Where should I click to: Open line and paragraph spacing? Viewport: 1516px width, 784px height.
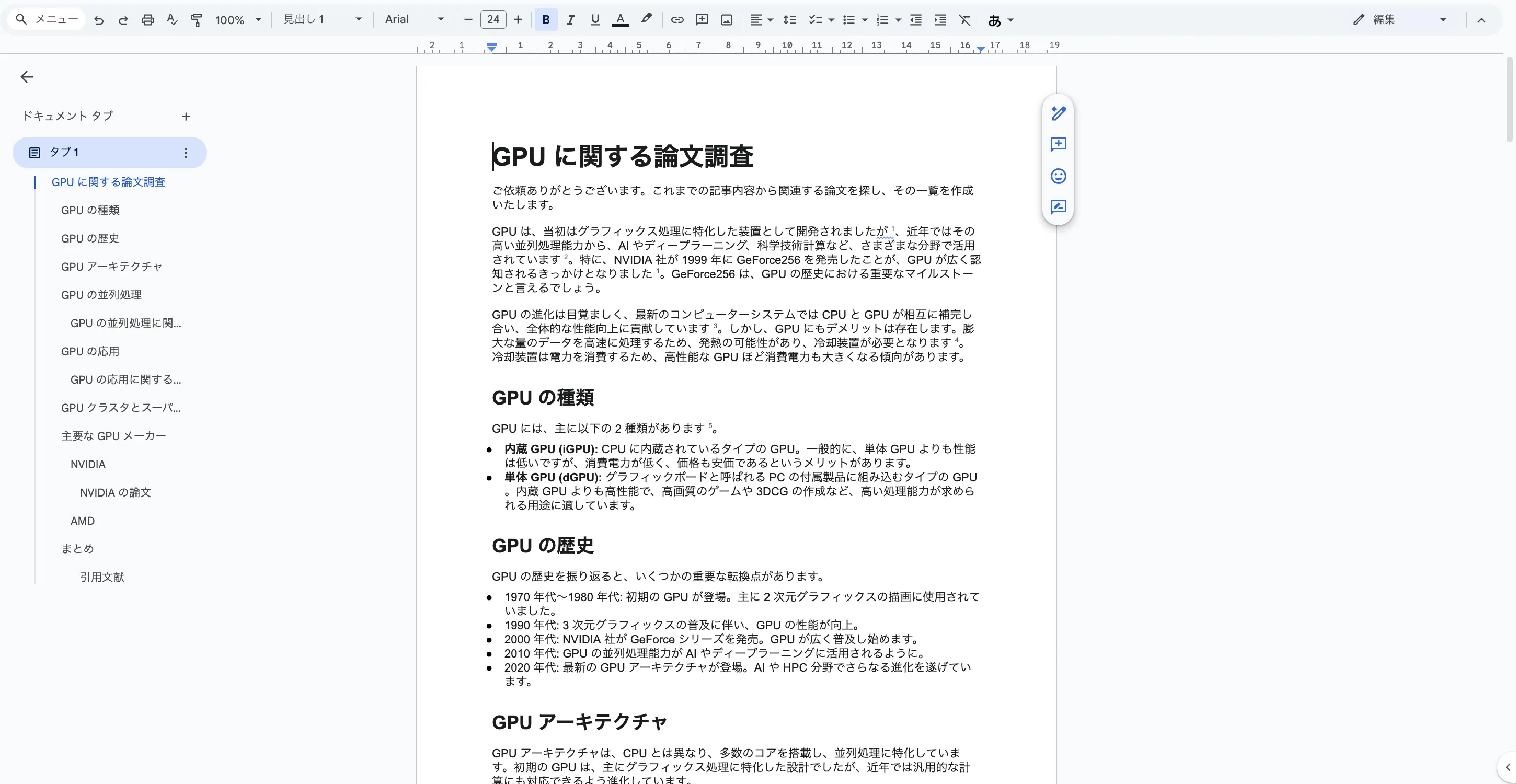(x=790, y=20)
